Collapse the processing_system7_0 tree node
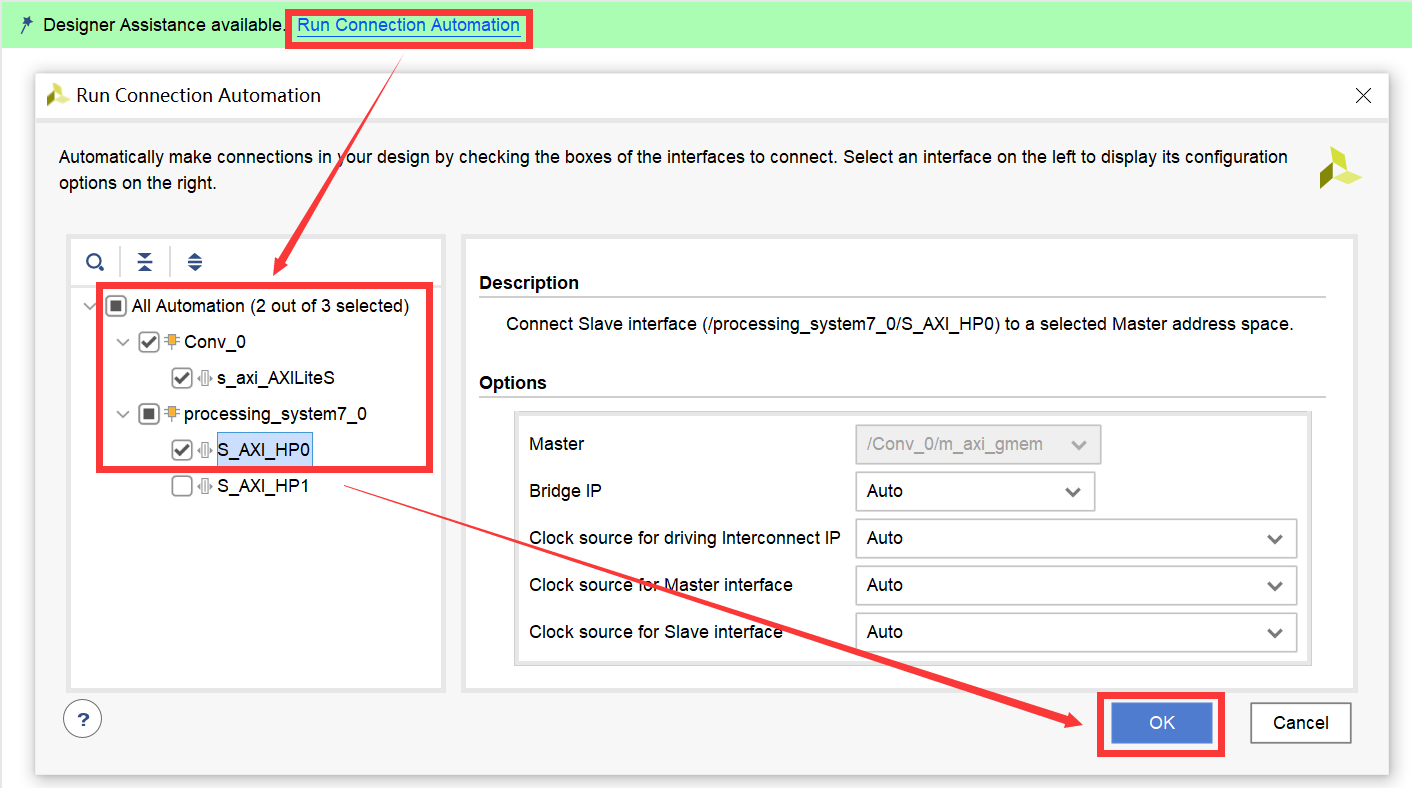Image resolution: width=1412 pixels, height=788 pixels. click(123, 414)
